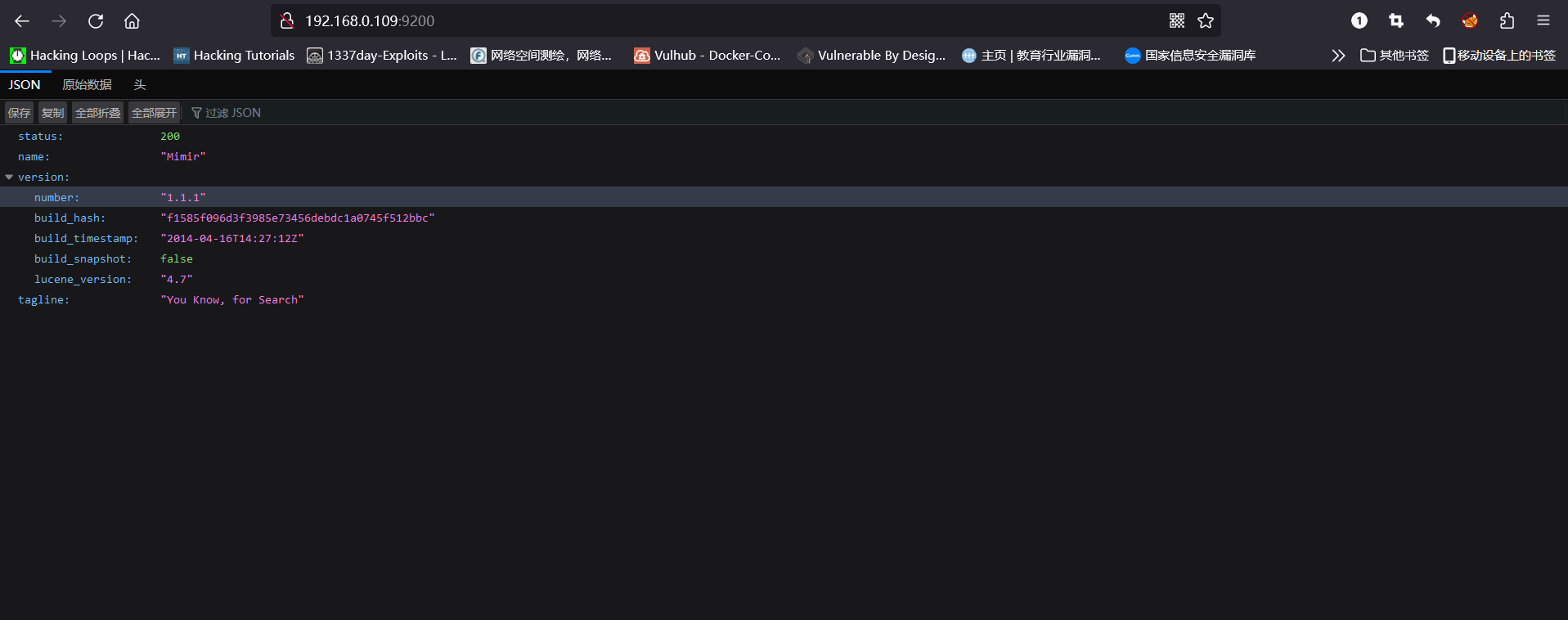Screen dimensions: 1568x620
Task: Open the 其他书签 bookmarks folder
Action: pyautogui.click(x=1395, y=56)
